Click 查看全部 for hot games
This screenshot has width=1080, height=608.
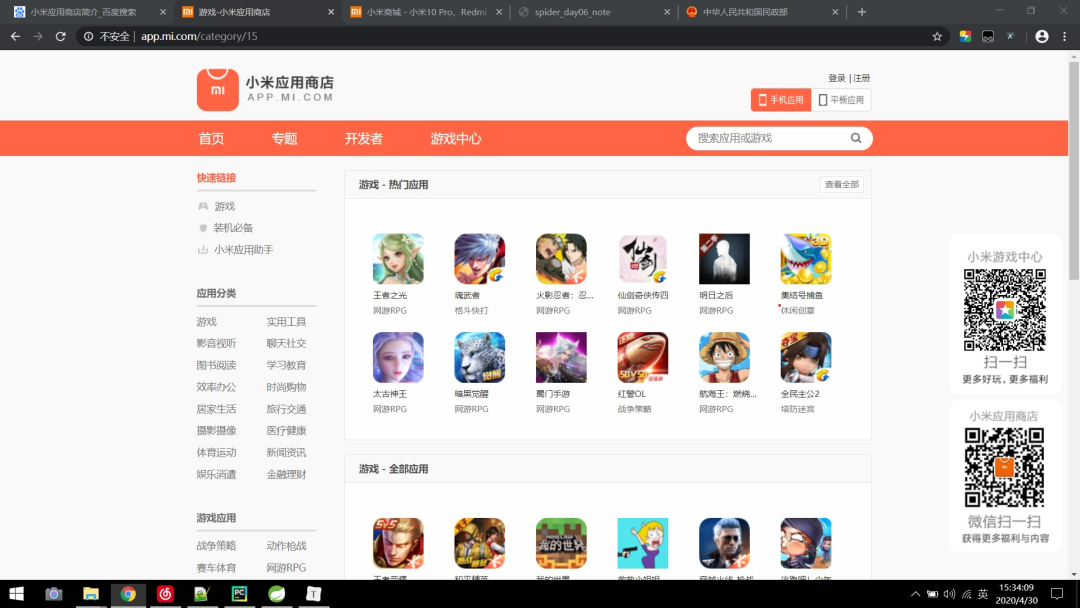[842, 185]
